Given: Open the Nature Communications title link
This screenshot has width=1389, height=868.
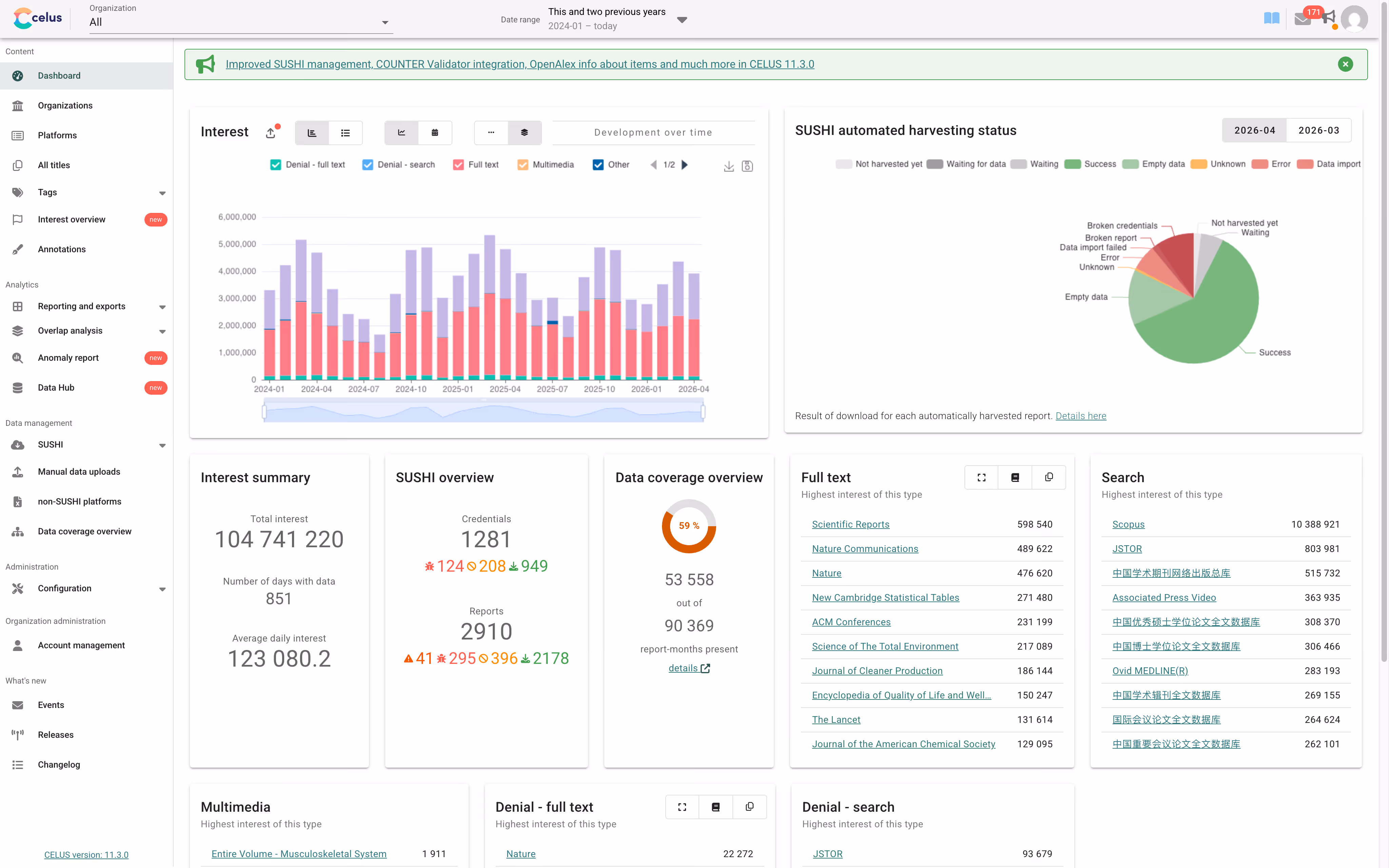Looking at the screenshot, I should tap(865, 549).
